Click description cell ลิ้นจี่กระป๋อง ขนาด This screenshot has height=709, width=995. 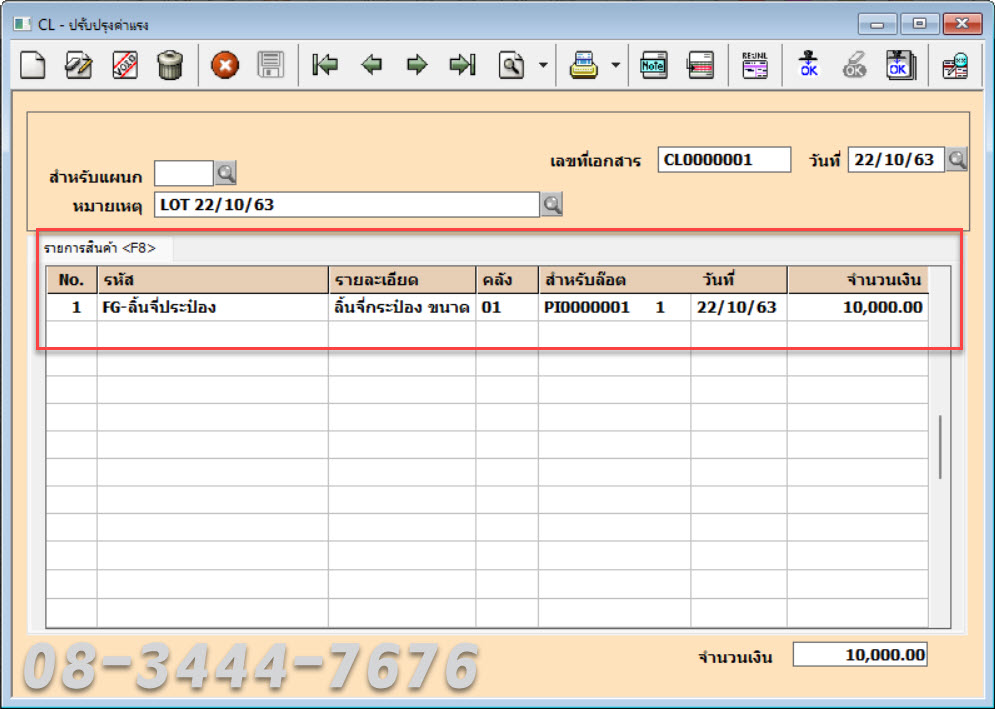coord(402,307)
